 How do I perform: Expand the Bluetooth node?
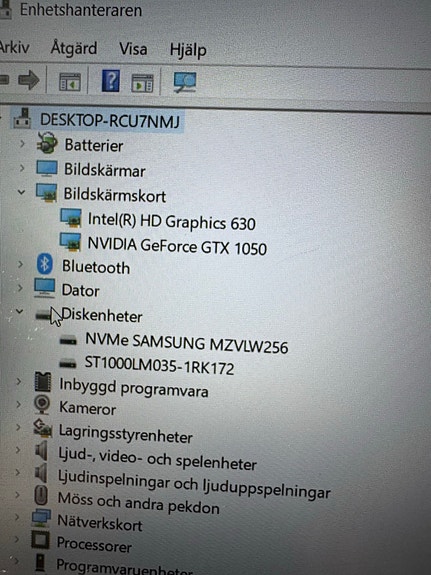click(x=20, y=264)
